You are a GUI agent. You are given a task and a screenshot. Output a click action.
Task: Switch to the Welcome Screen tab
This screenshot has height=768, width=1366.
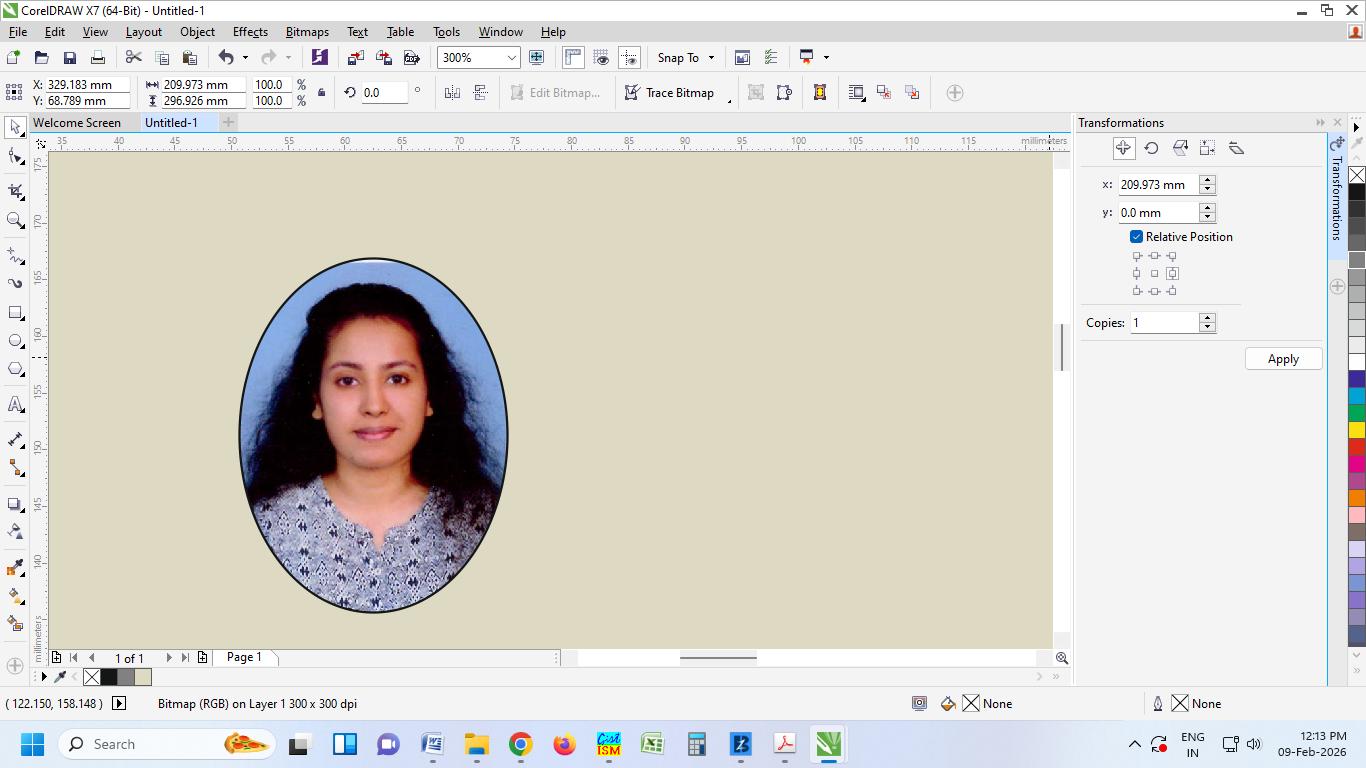click(x=77, y=123)
